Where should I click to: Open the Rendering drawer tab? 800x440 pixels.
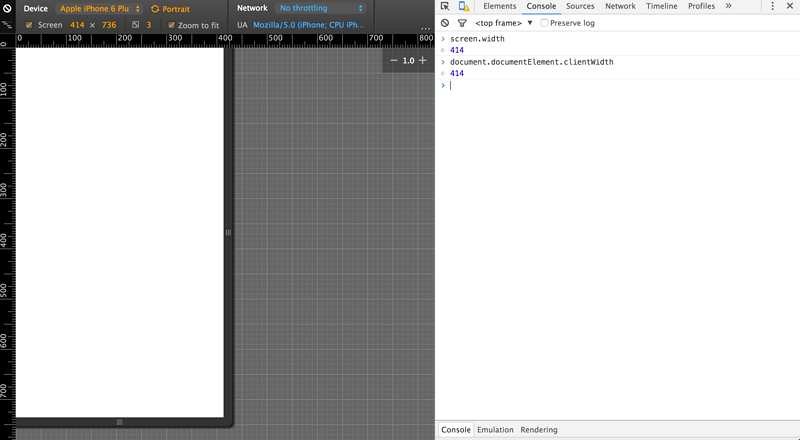tap(539, 430)
